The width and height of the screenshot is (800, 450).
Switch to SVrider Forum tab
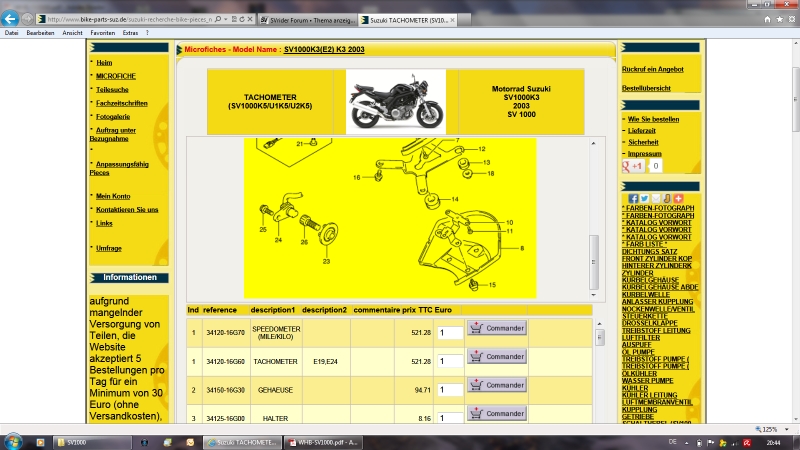point(308,20)
